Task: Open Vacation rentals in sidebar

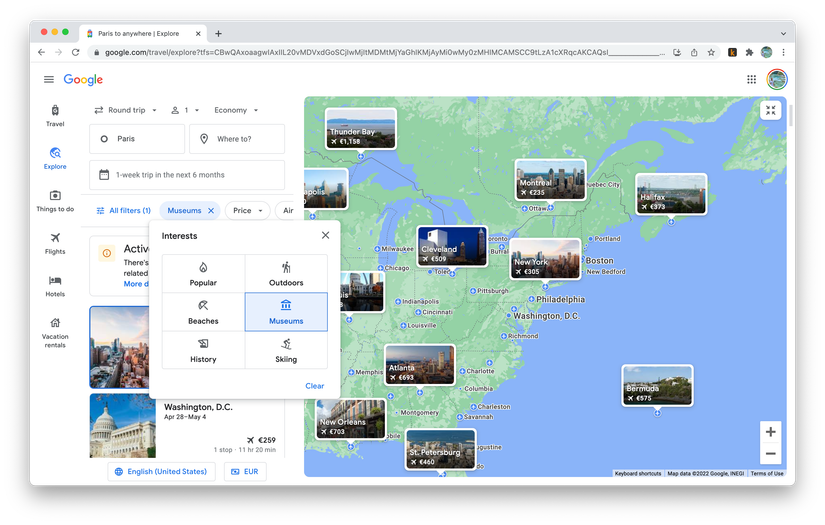Action: (55, 331)
